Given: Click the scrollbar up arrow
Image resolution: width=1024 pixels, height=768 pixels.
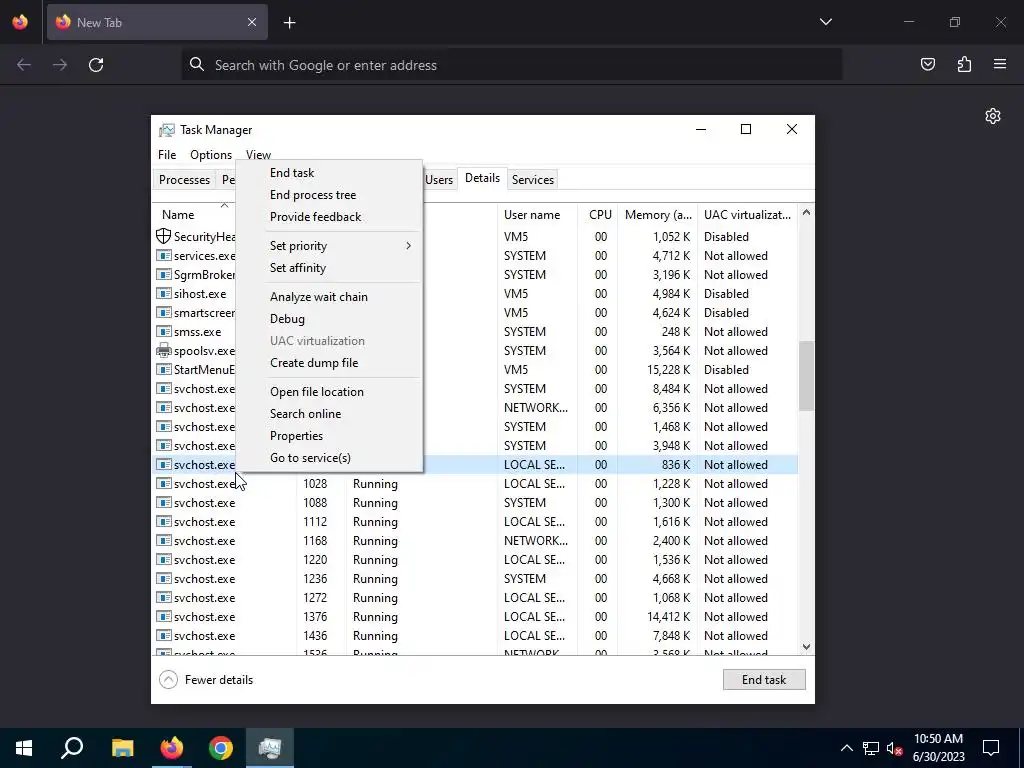Looking at the screenshot, I should click(807, 212).
